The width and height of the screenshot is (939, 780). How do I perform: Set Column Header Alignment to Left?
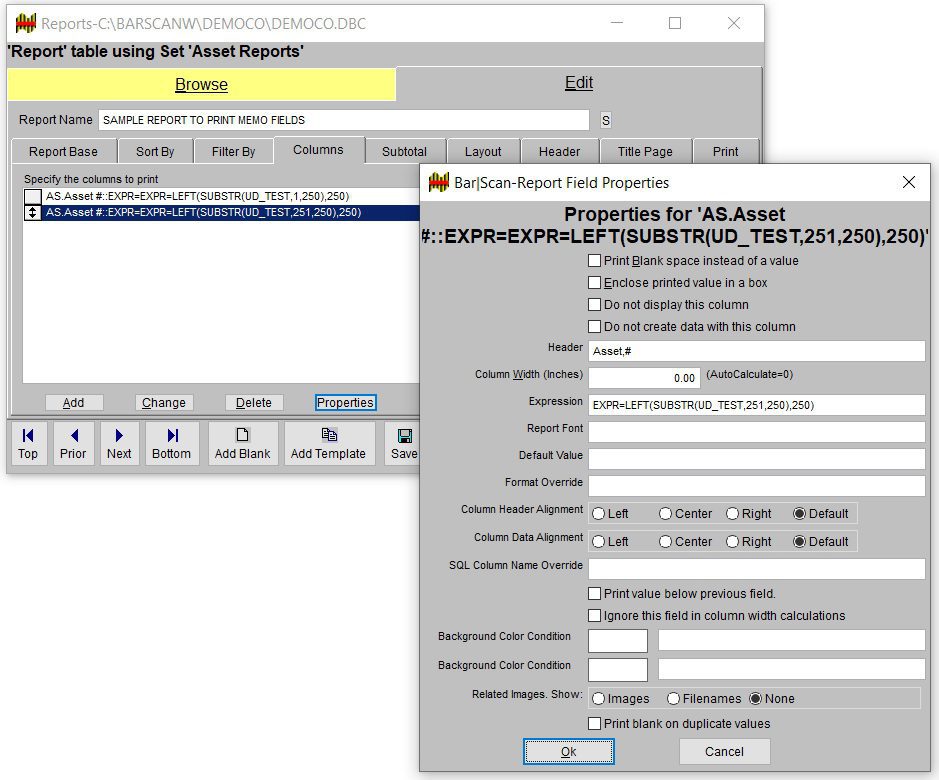pos(598,514)
